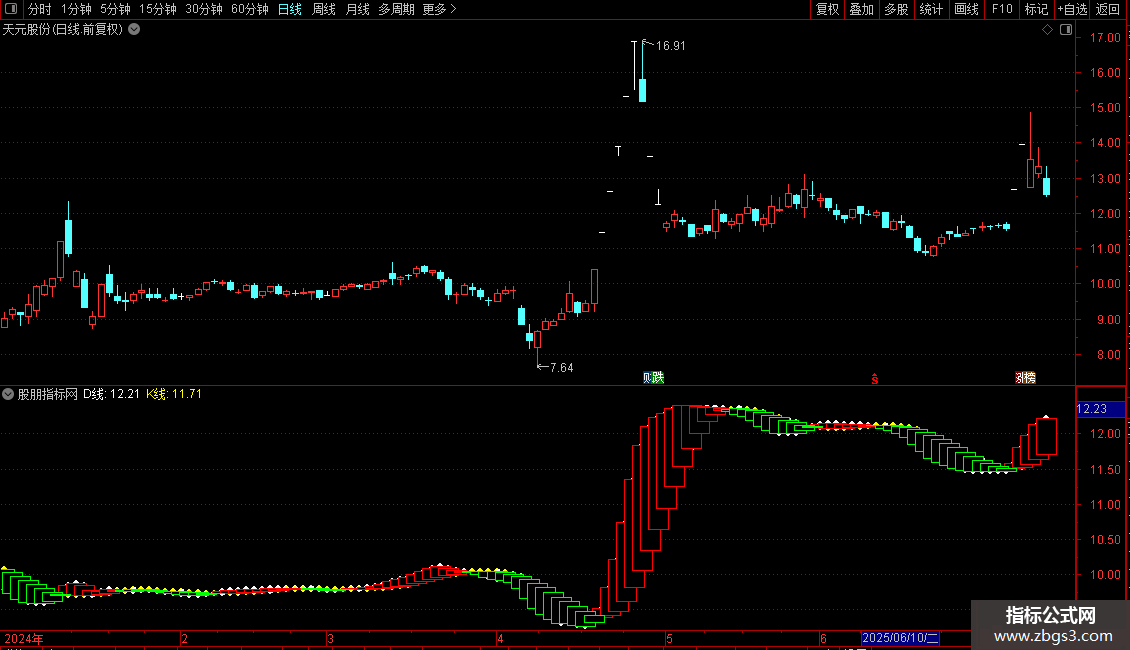The image size is (1130, 650).
Task: Click the yellow K线: 11.71 value
Action: click(174, 394)
